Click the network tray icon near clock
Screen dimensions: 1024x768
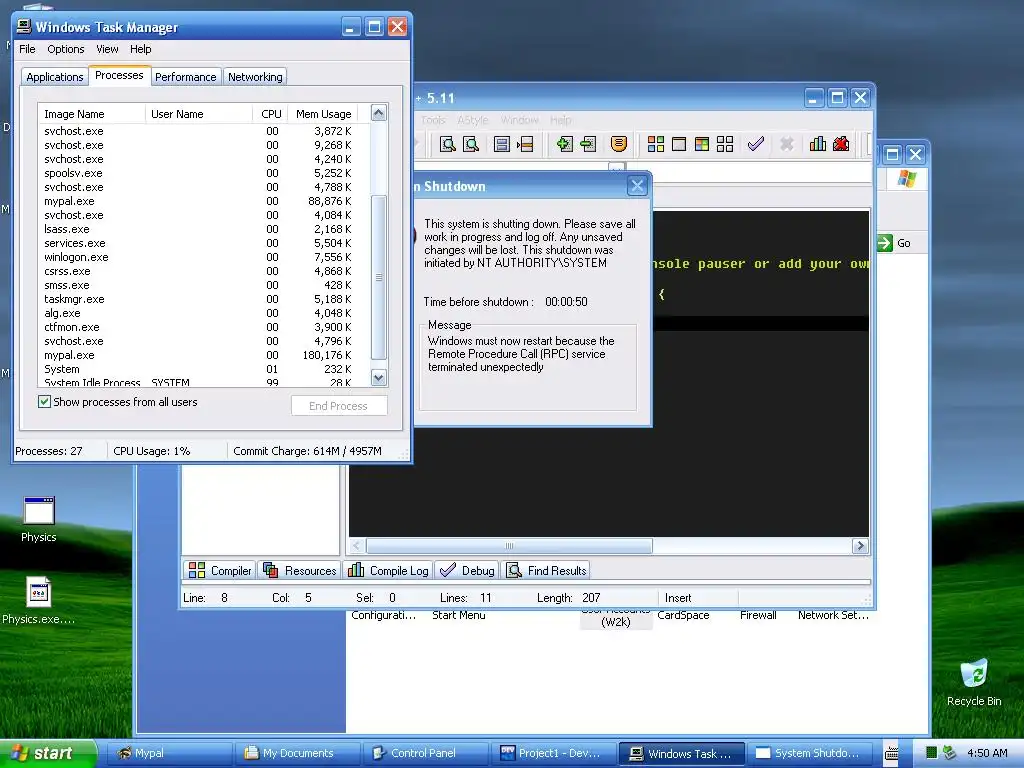(x=950, y=753)
